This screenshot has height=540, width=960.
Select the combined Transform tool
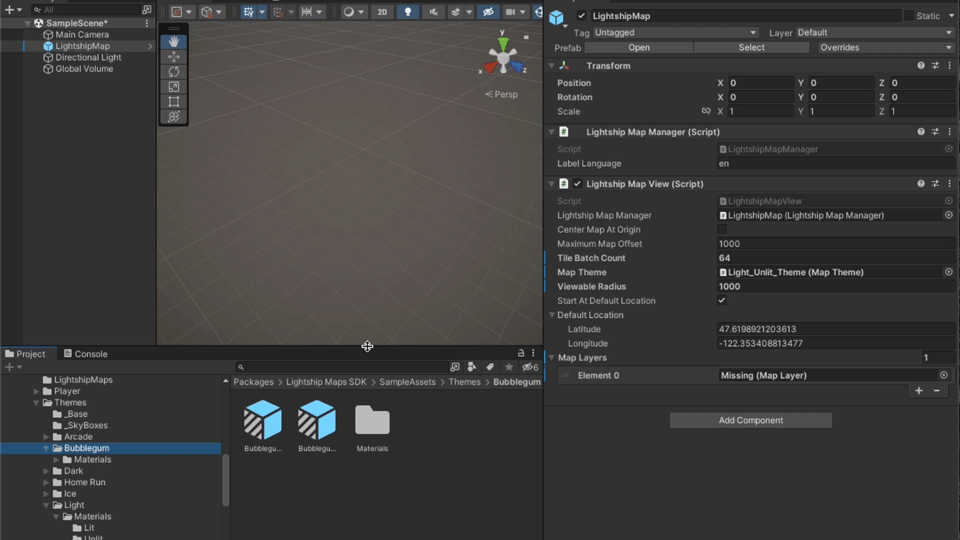tap(174, 116)
